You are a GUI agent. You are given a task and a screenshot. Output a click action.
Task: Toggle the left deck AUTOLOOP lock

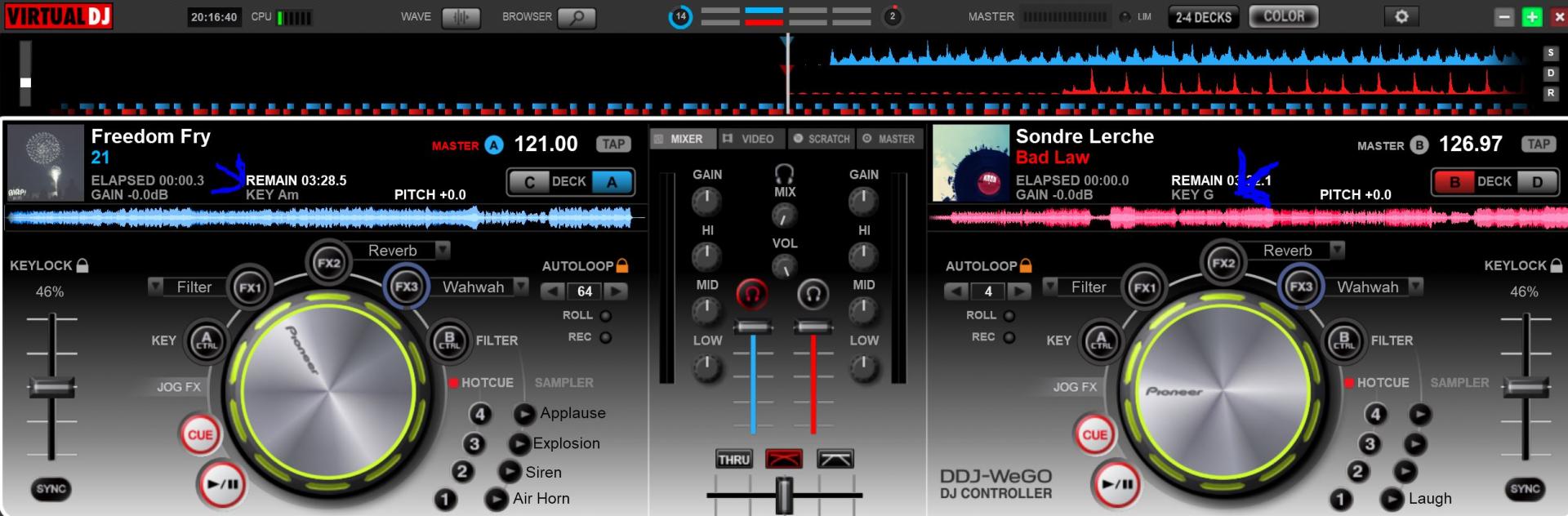tap(622, 265)
